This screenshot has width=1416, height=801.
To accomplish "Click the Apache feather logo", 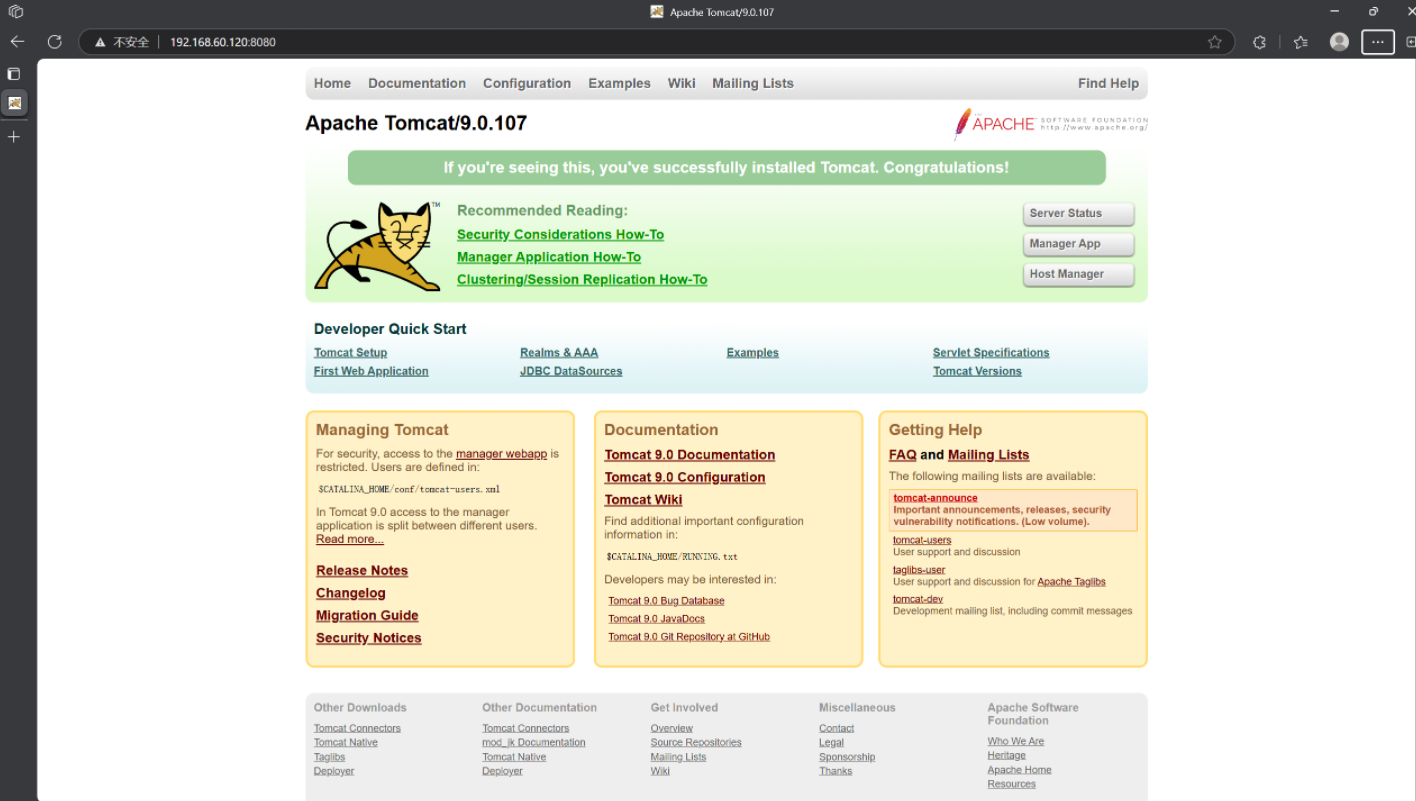I will pos(1050,123).
